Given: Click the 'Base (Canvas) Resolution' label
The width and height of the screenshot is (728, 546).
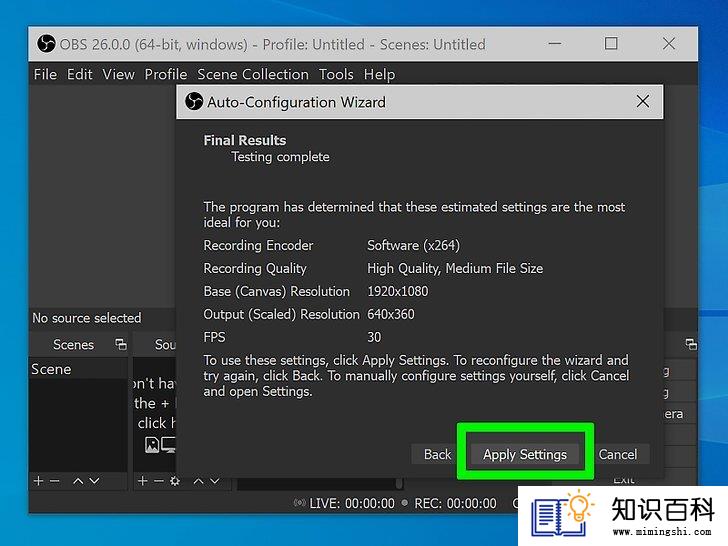Looking at the screenshot, I should (x=277, y=291).
